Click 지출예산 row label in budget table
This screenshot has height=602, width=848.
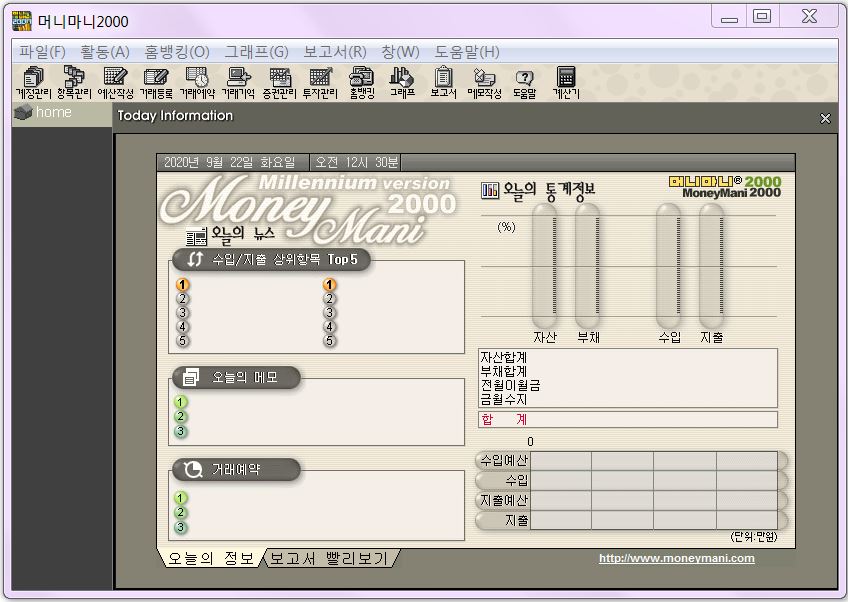[x=504, y=500]
